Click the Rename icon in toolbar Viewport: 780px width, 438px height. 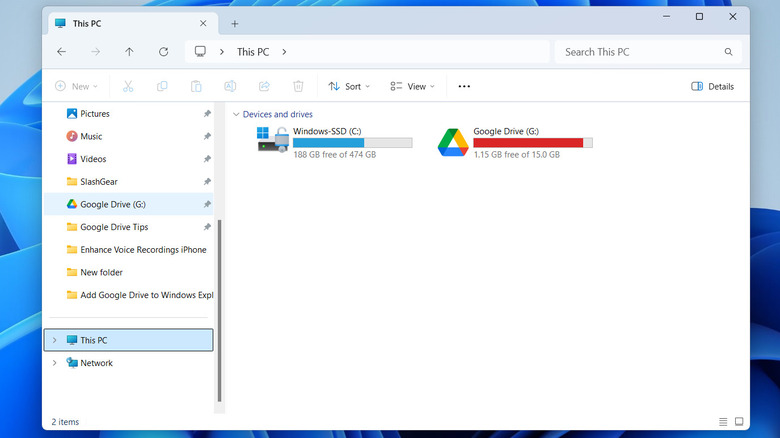tap(230, 86)
